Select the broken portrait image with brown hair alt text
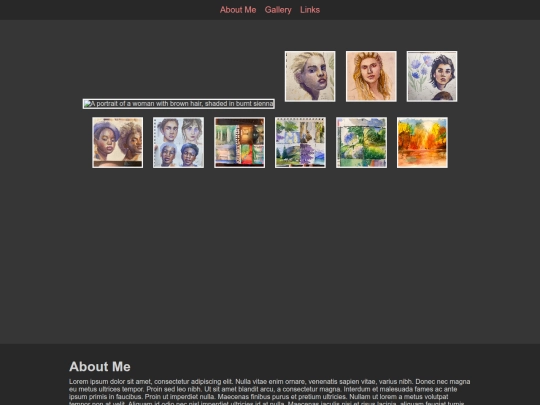540x405 pixels. coord(179,104)
